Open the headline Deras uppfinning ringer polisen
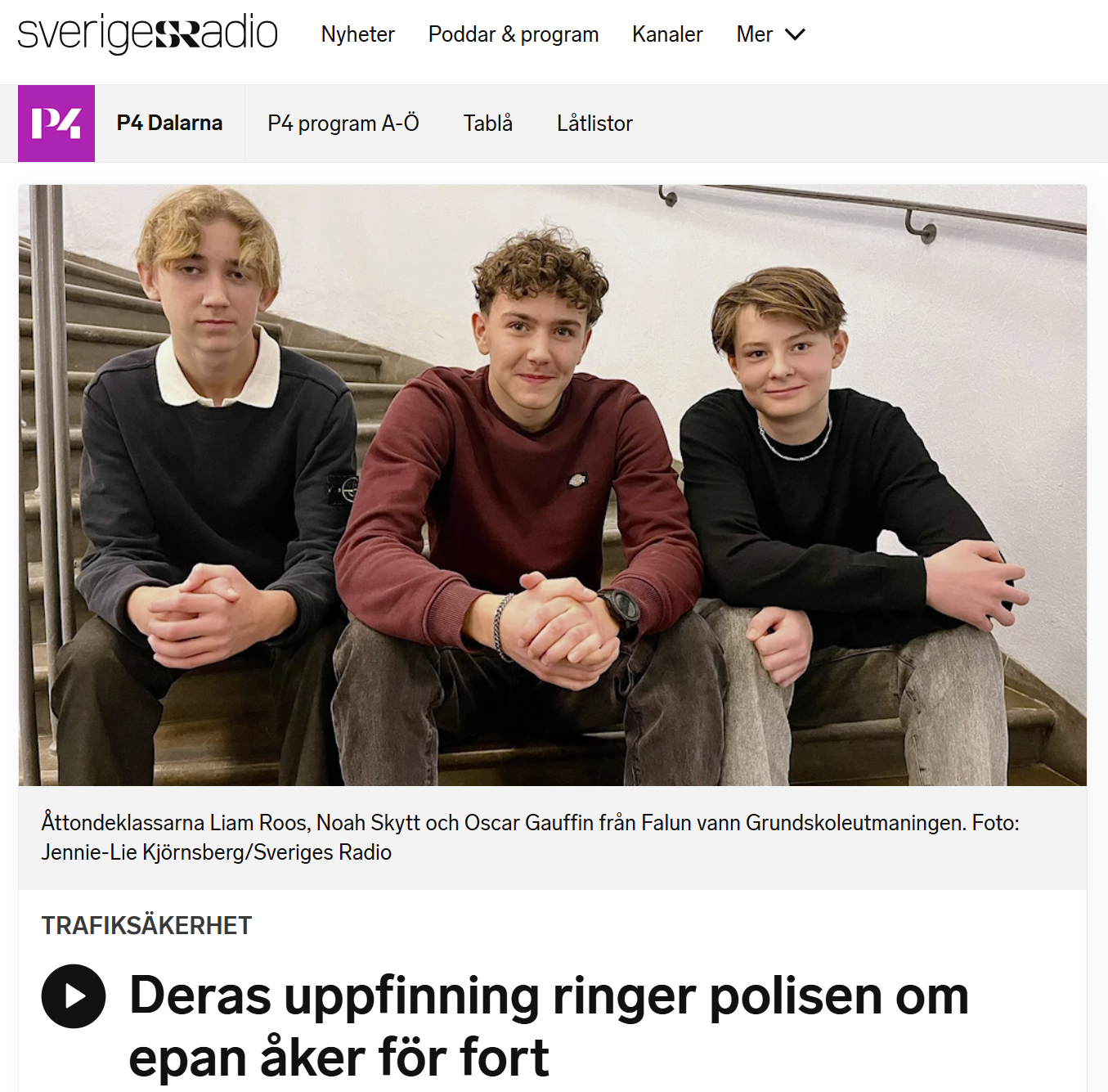This screenshot has width=1108, height=1092. [x=549, y=1027]
